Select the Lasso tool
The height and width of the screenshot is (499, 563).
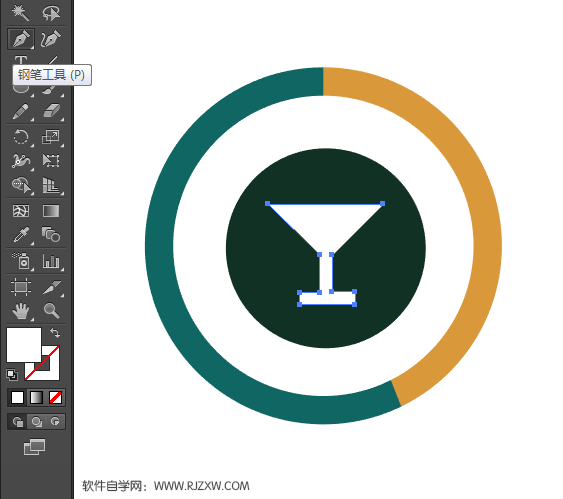point(51,13)
